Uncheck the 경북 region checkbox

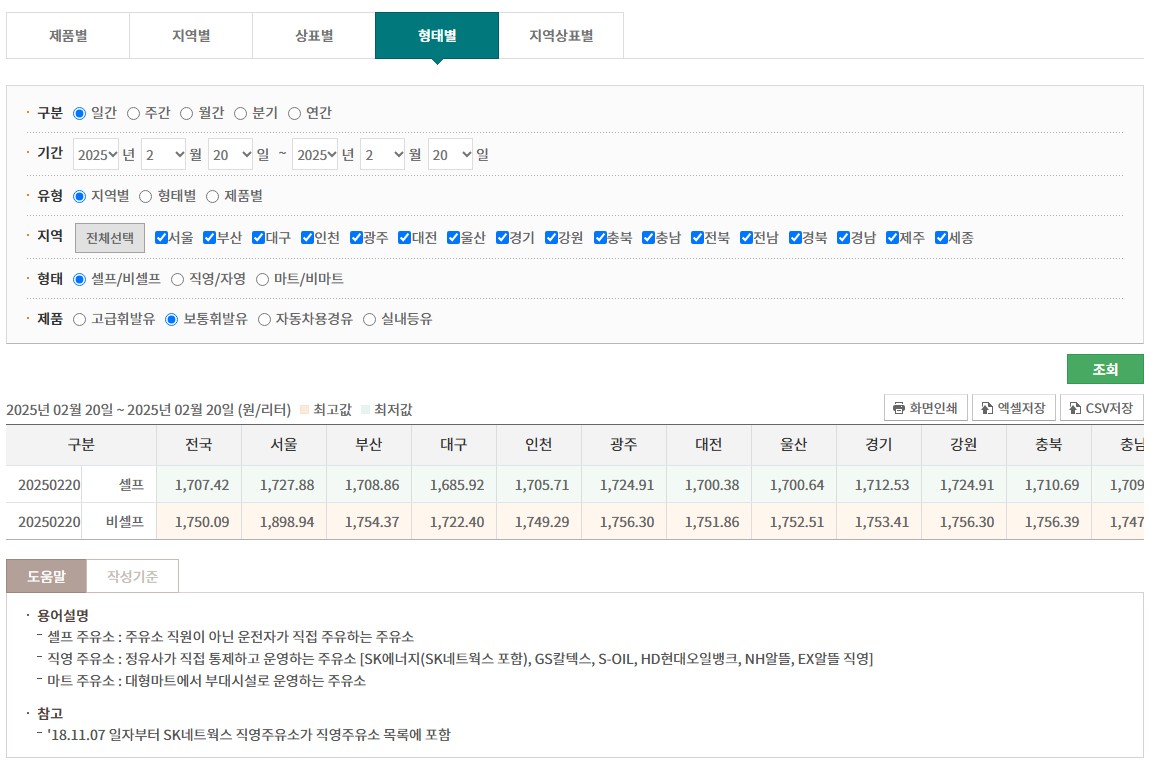point(795,238)
